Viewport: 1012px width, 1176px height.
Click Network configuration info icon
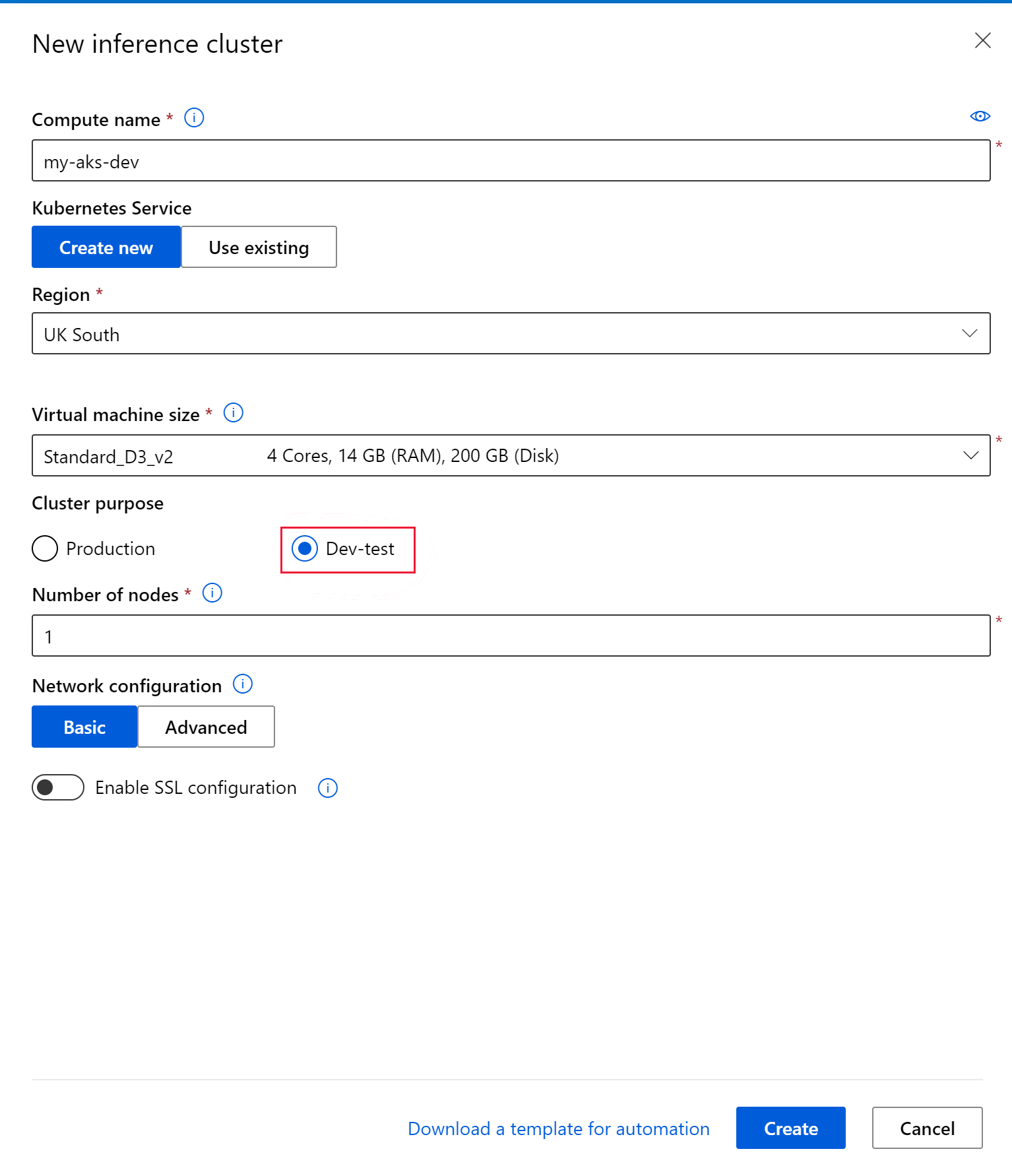pos(243,684)
